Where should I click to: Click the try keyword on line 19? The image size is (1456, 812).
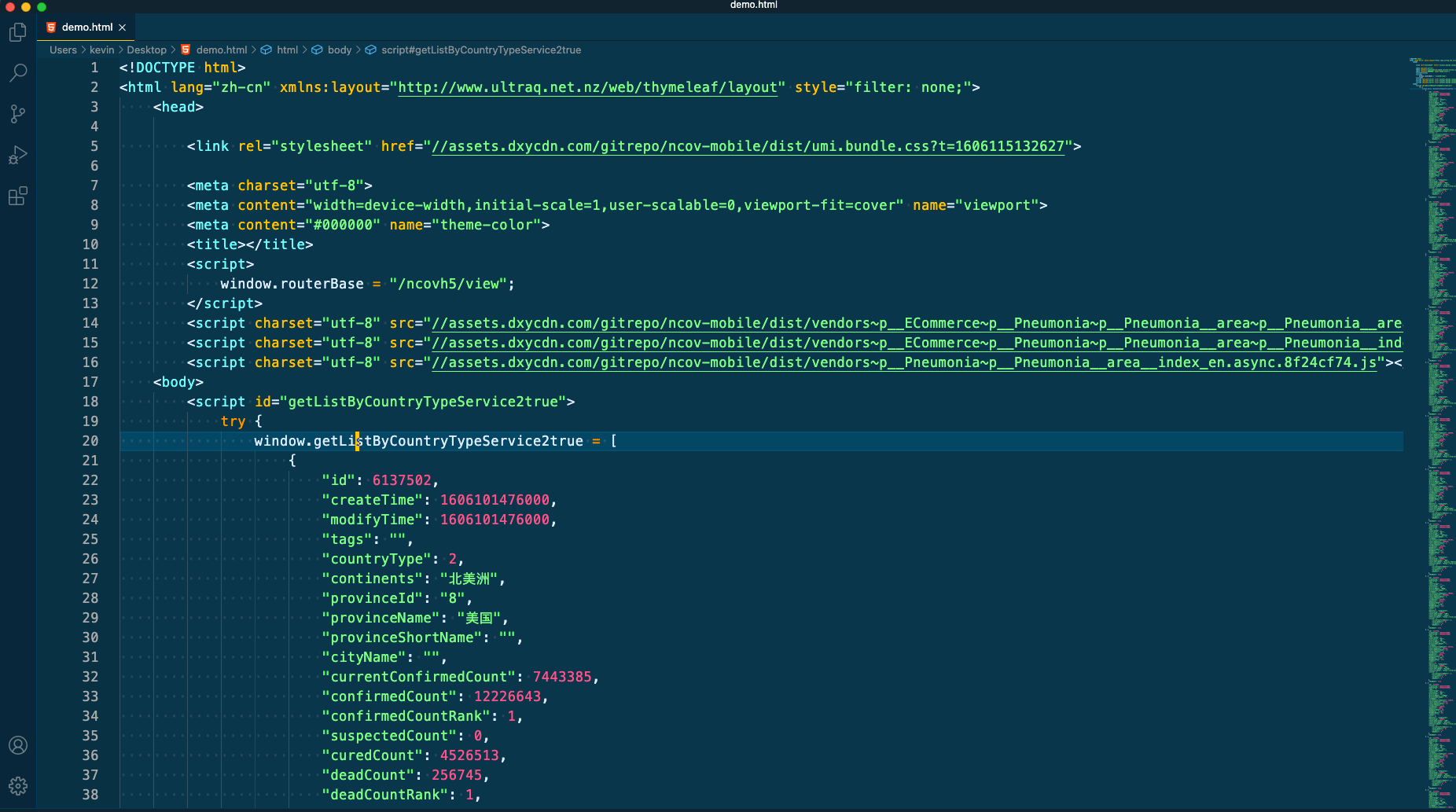tap(233, 421)
